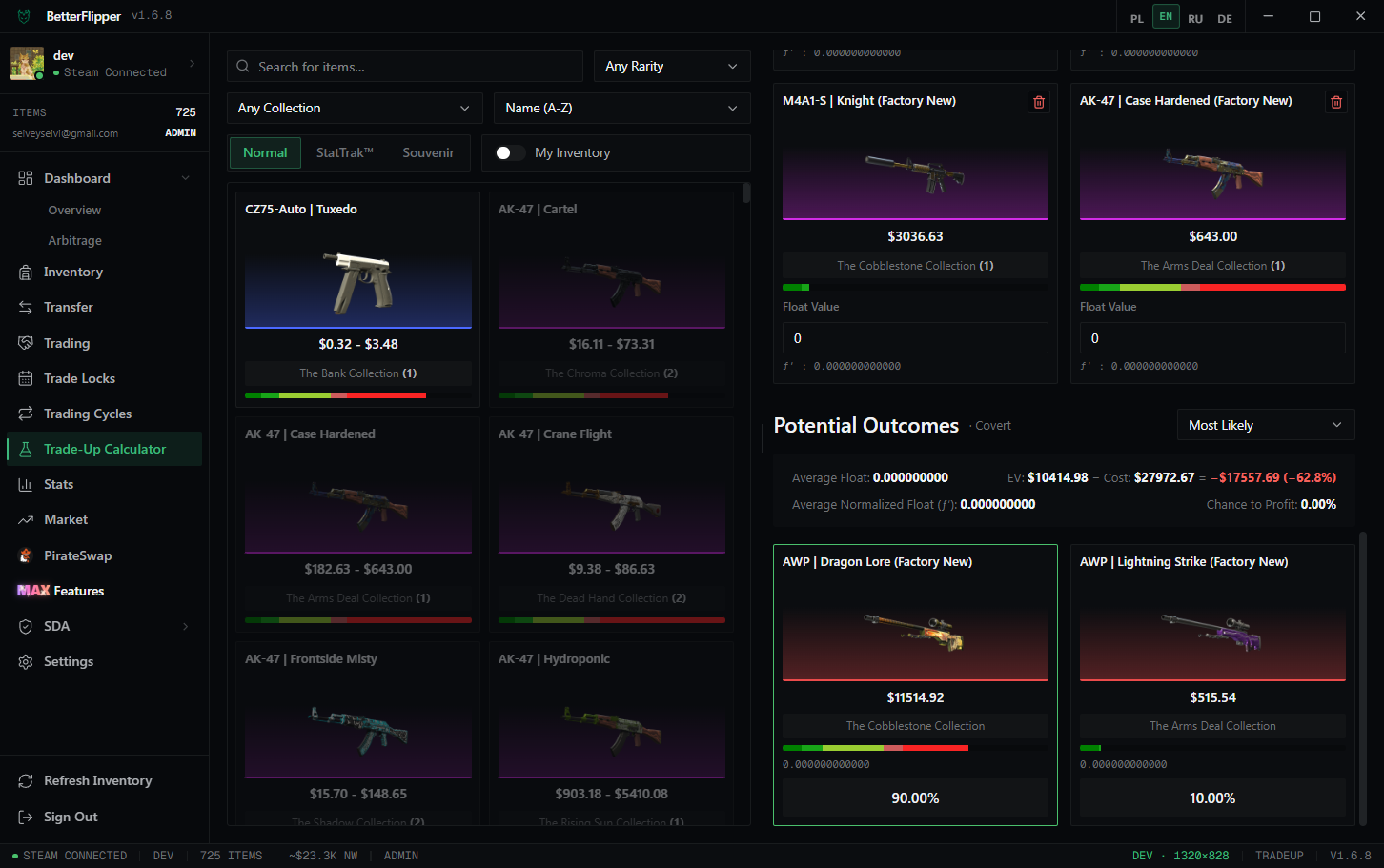Screen dimensions: 1384x868
Task: Select the AK-47 Crane Flight item card
Action: pyautogui.click(x=612, y=524)
